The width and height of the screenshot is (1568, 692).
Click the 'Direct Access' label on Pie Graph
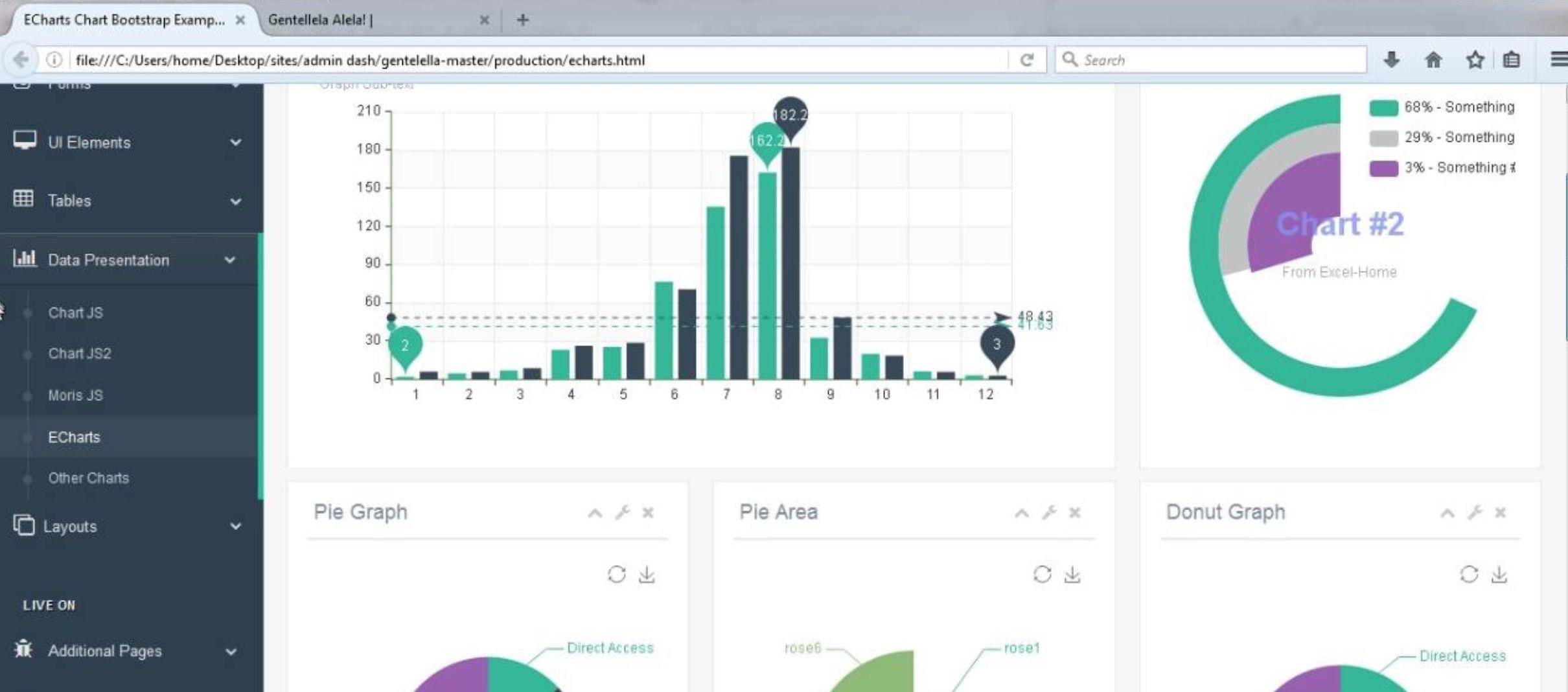610,648
